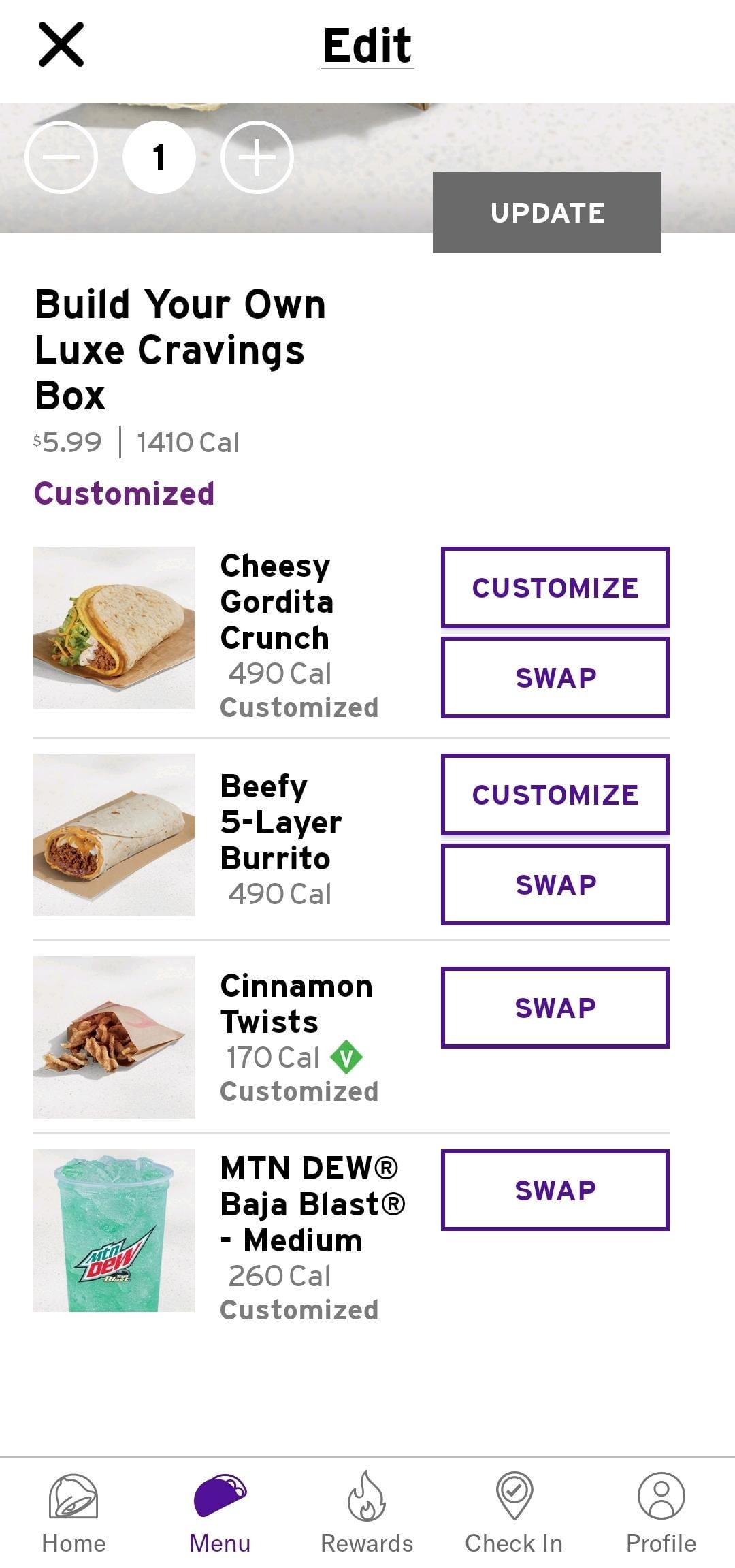The height and width of the screenshot is (1568, 735).
Task: Swap the Beefy 5-Layer Burrito
Action: pyautogui.click(x=555, y=884)
